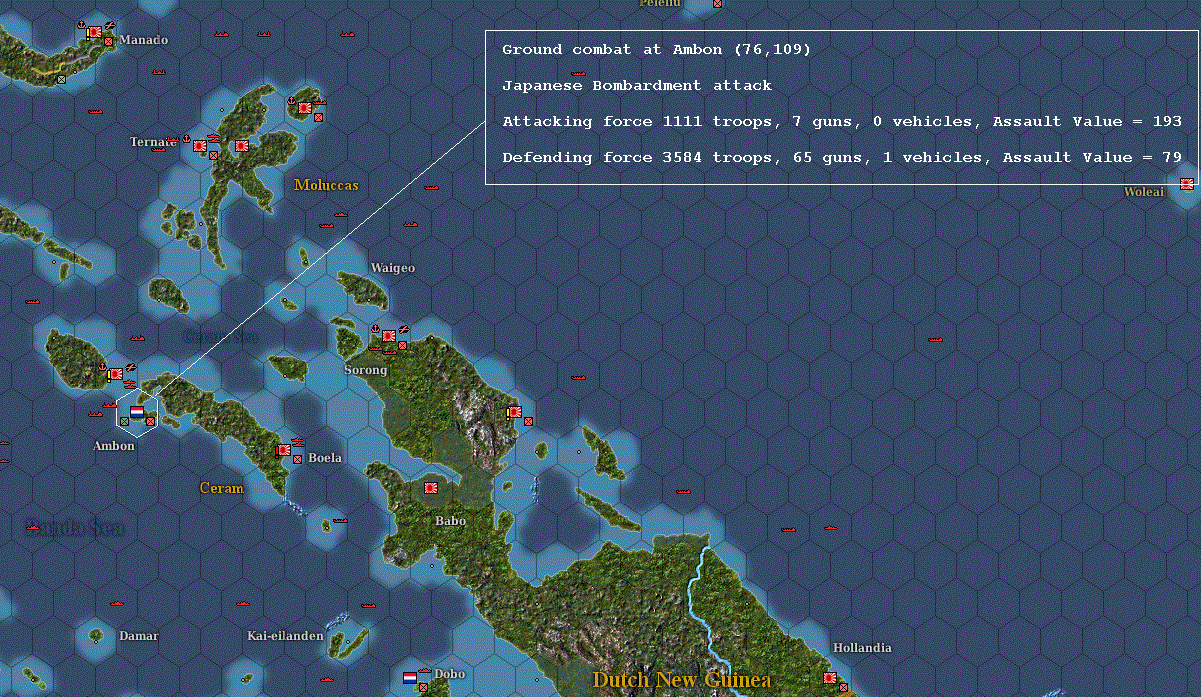
Task: Click the 'Defending force 3584 troops' report line
Action: (842, 158)
